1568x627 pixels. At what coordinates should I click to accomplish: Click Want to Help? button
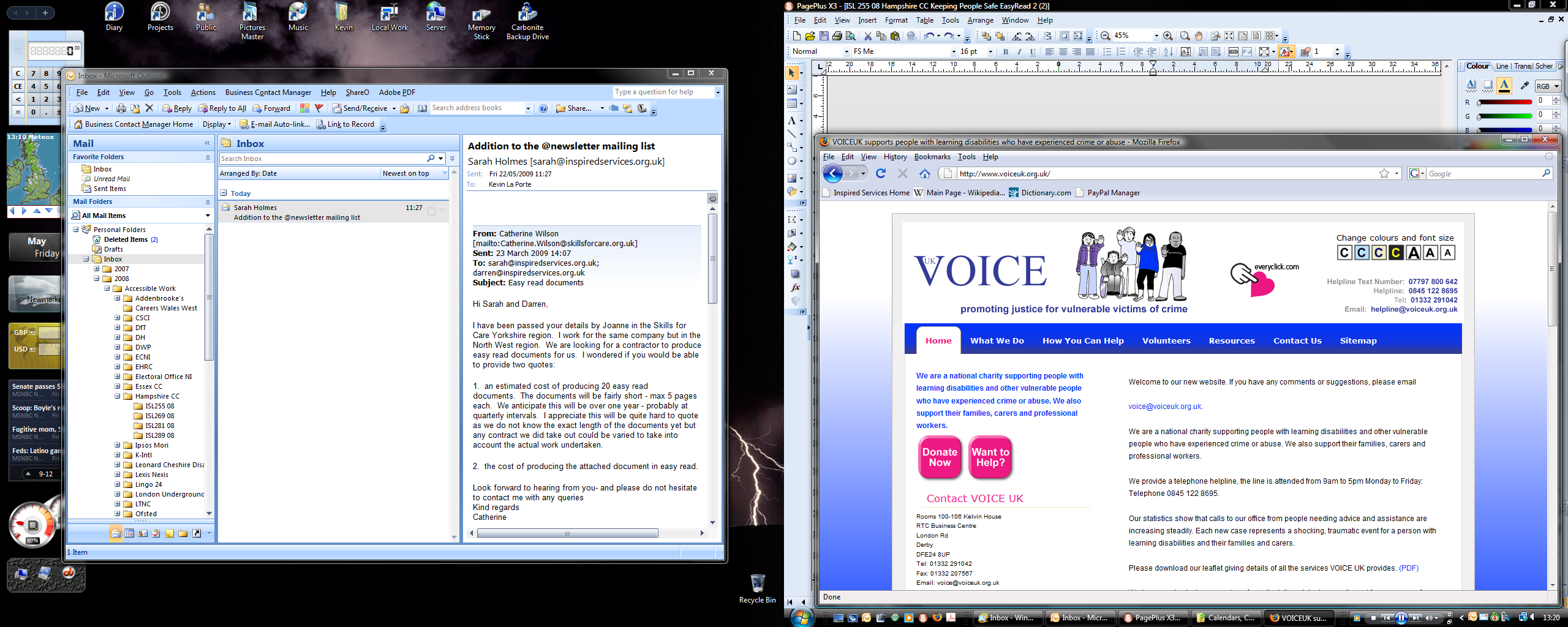click(x=990, y=457)
